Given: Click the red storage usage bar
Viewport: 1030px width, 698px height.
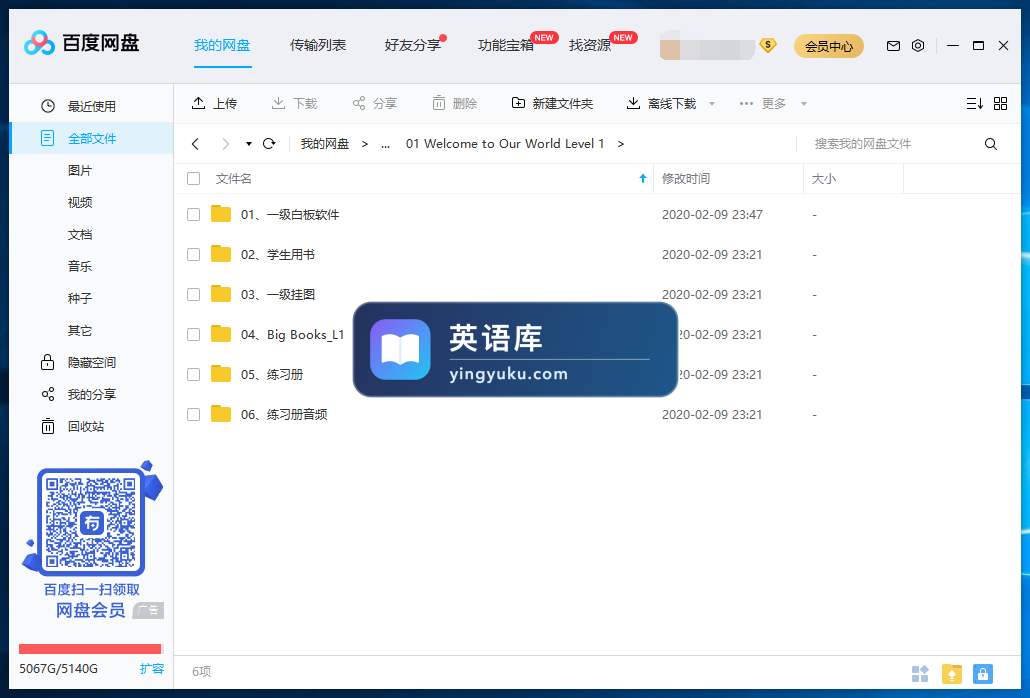Looking at the screenshot, I should pyautogui.click(x=91, y=649).
